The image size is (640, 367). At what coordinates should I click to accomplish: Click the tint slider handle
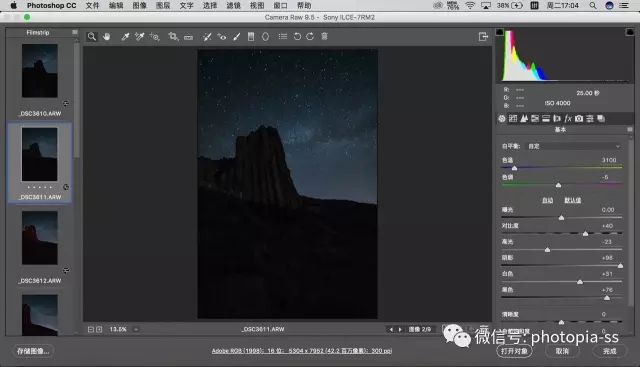(x=558, y=185)
